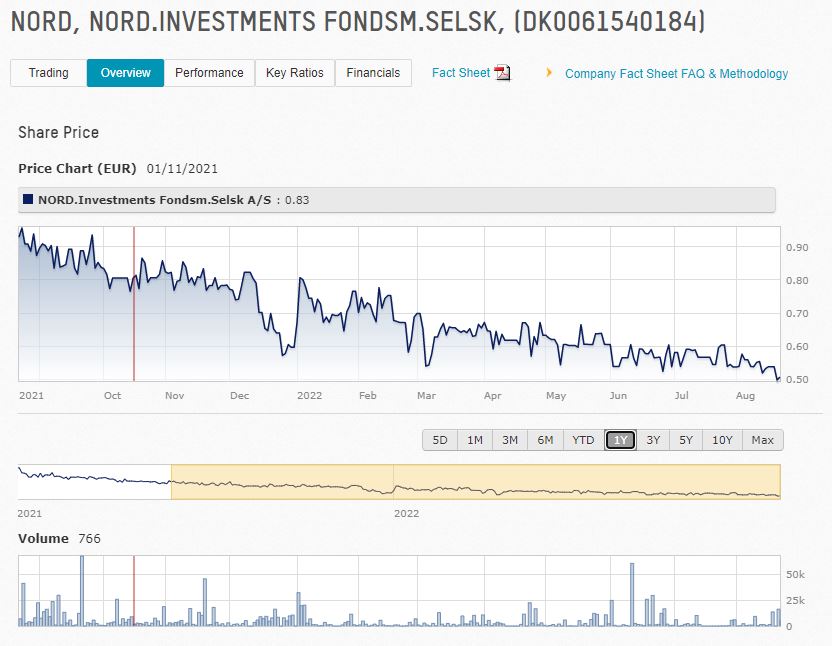Select the YTD chart range
The height and width of the screenshot is (646, 832).
click(582, 440)
